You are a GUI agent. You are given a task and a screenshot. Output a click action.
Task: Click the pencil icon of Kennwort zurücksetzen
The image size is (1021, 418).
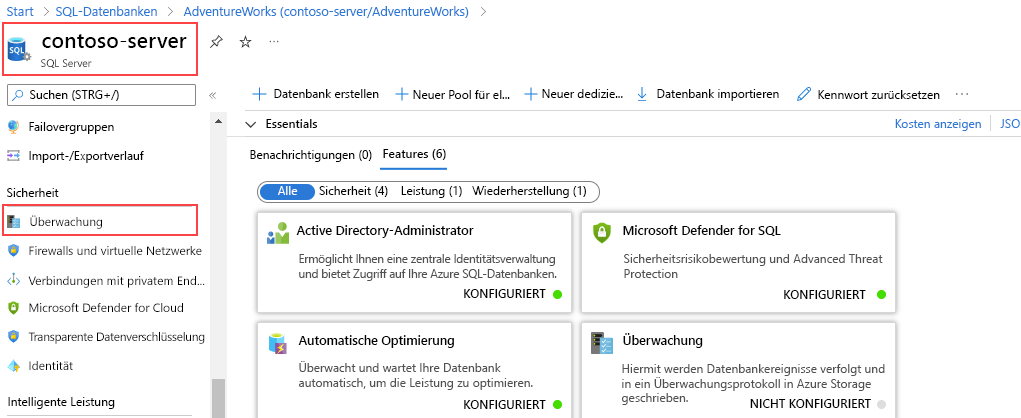[804, 94]
